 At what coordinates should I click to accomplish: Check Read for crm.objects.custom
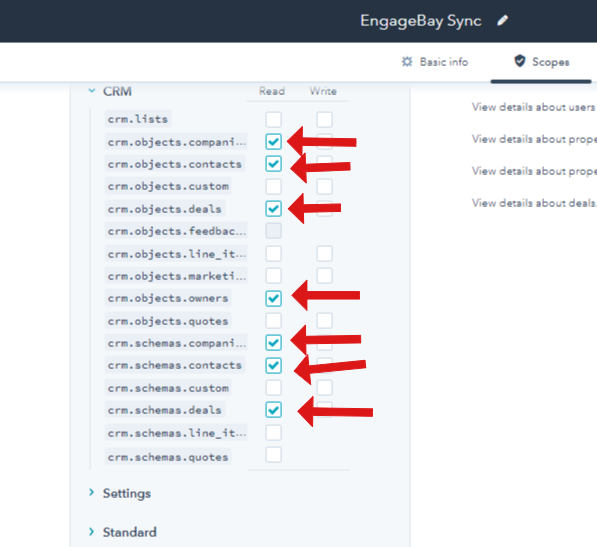click(273, 187)
